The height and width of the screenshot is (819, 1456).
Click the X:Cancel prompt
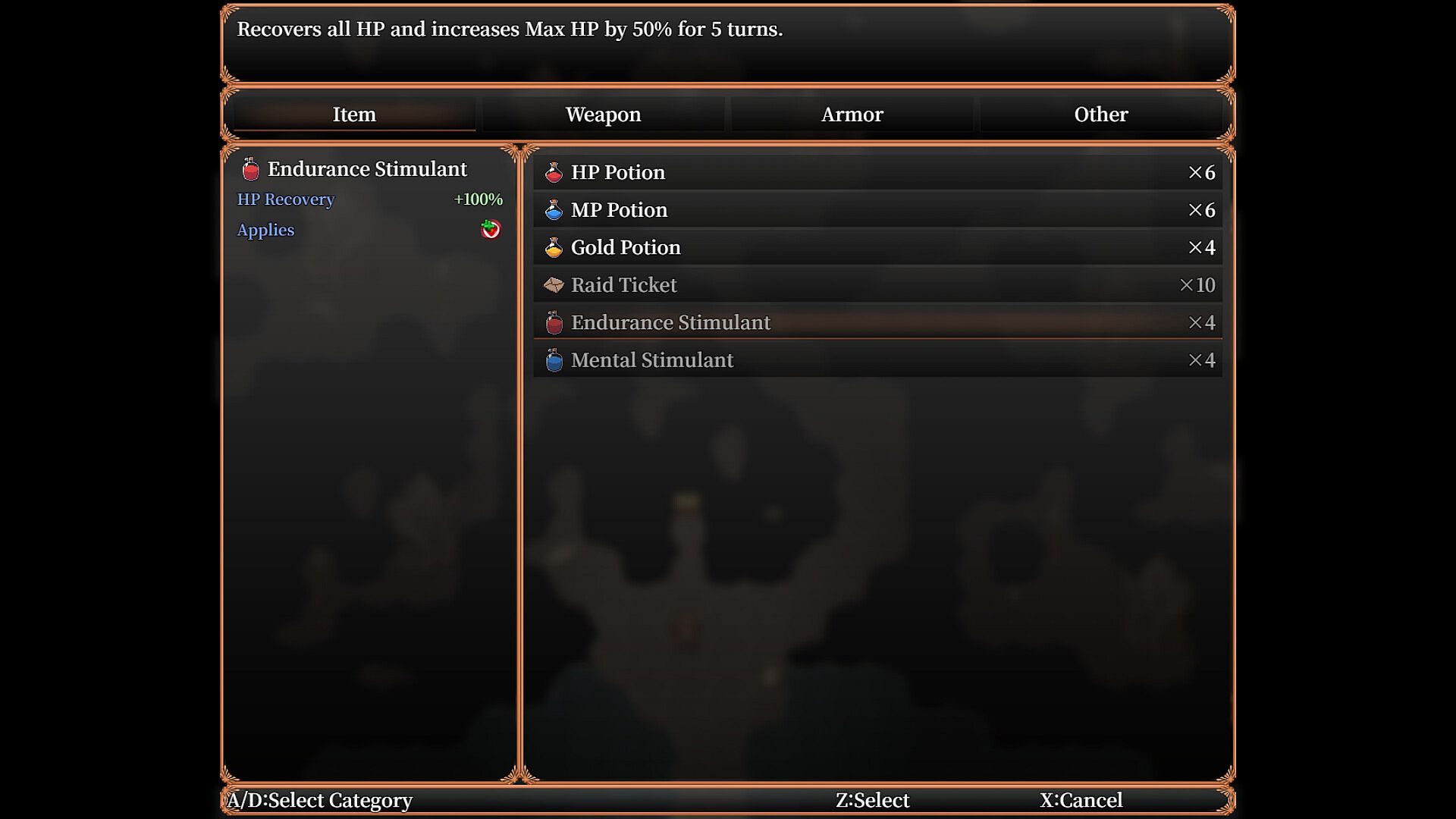click(x=1081, y=800)
